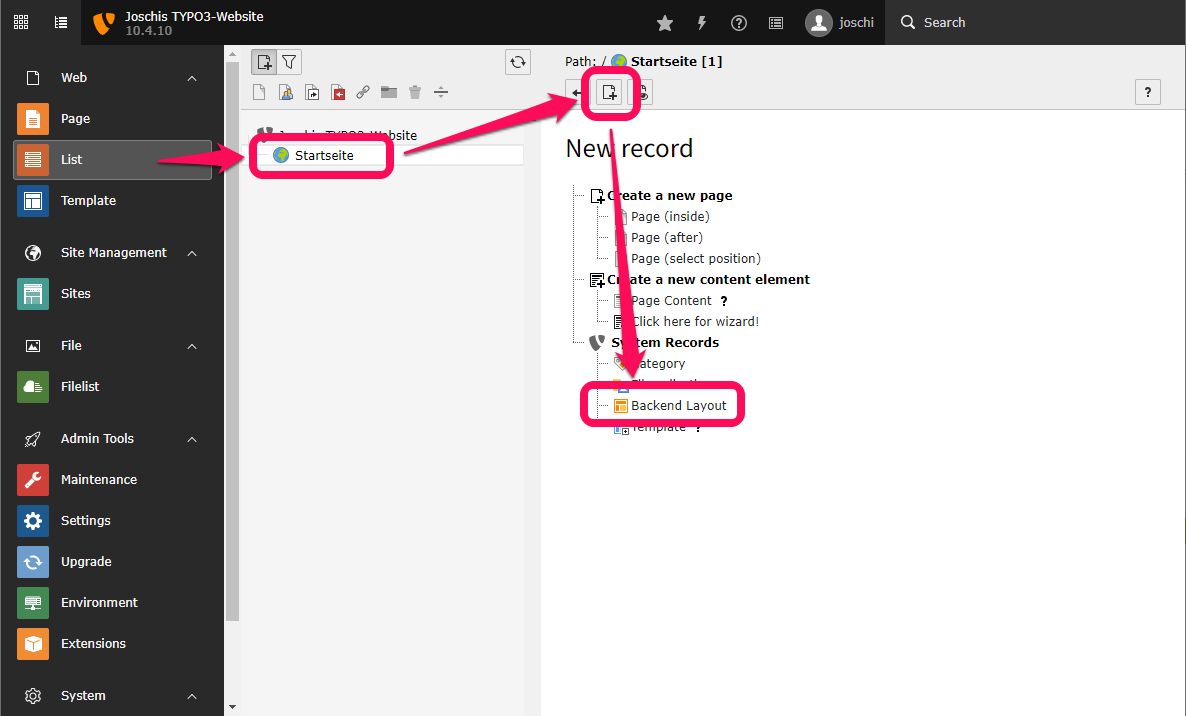
Task: Click the highlighted Create new record icon
Action: [x=610, y=92]
